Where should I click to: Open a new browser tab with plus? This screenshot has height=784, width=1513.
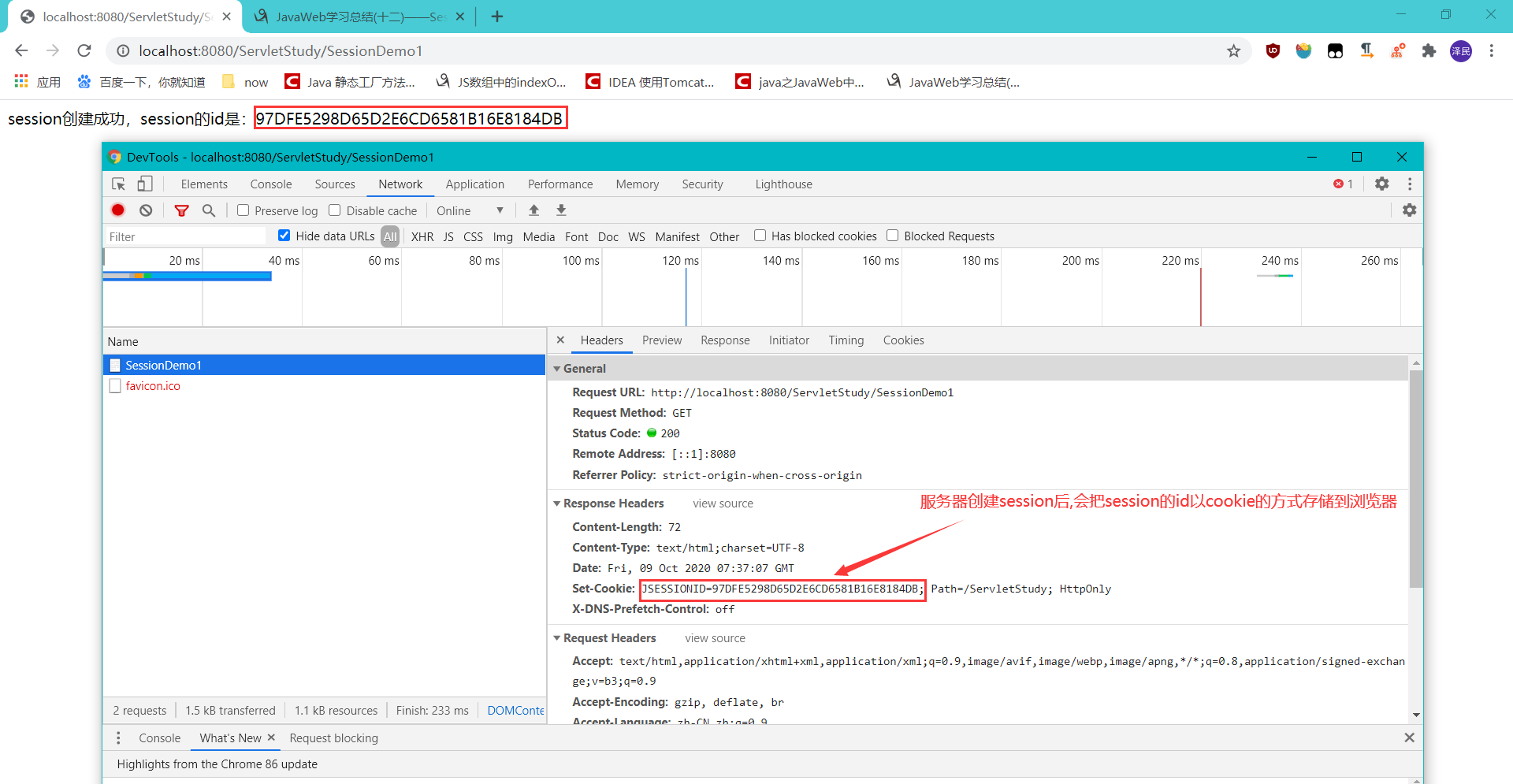497,17
